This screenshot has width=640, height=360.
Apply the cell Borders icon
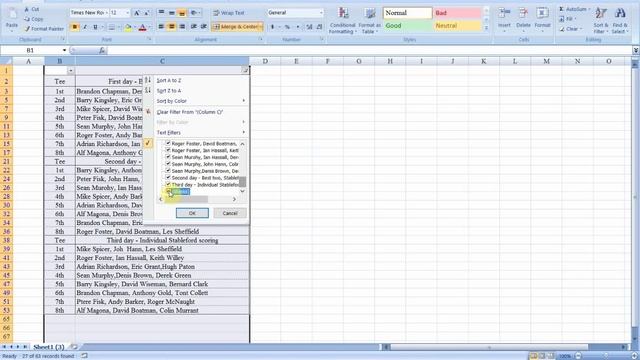point(111,27)
